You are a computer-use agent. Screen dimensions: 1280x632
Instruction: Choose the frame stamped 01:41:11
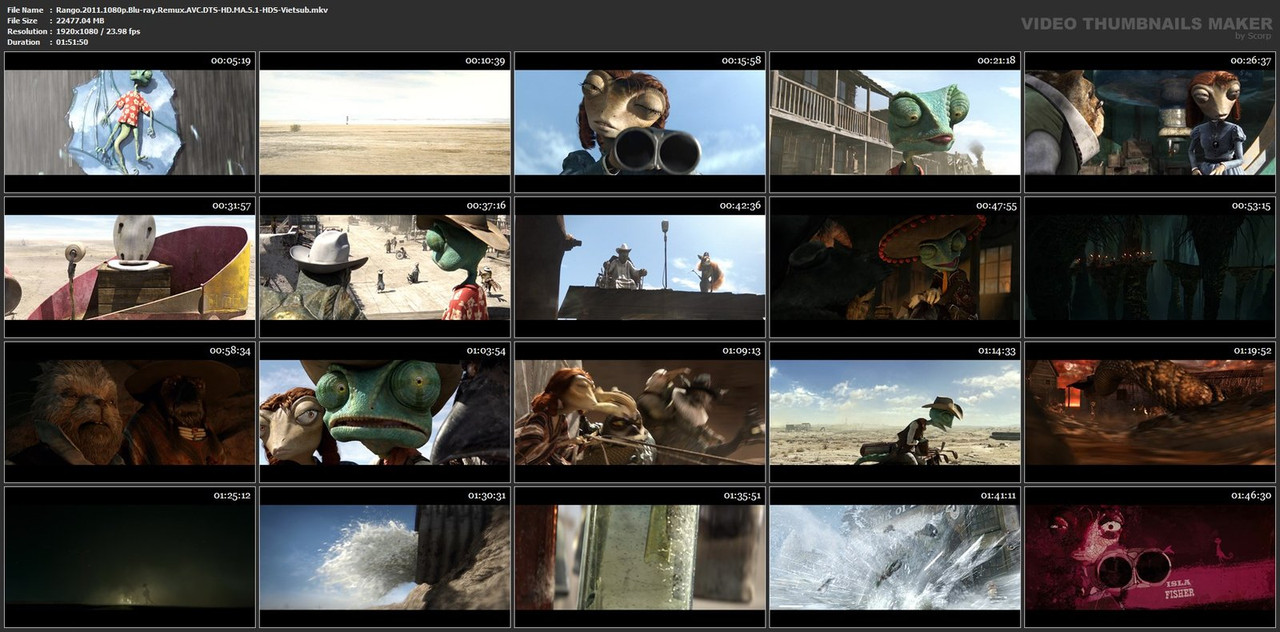click(895, 557)
